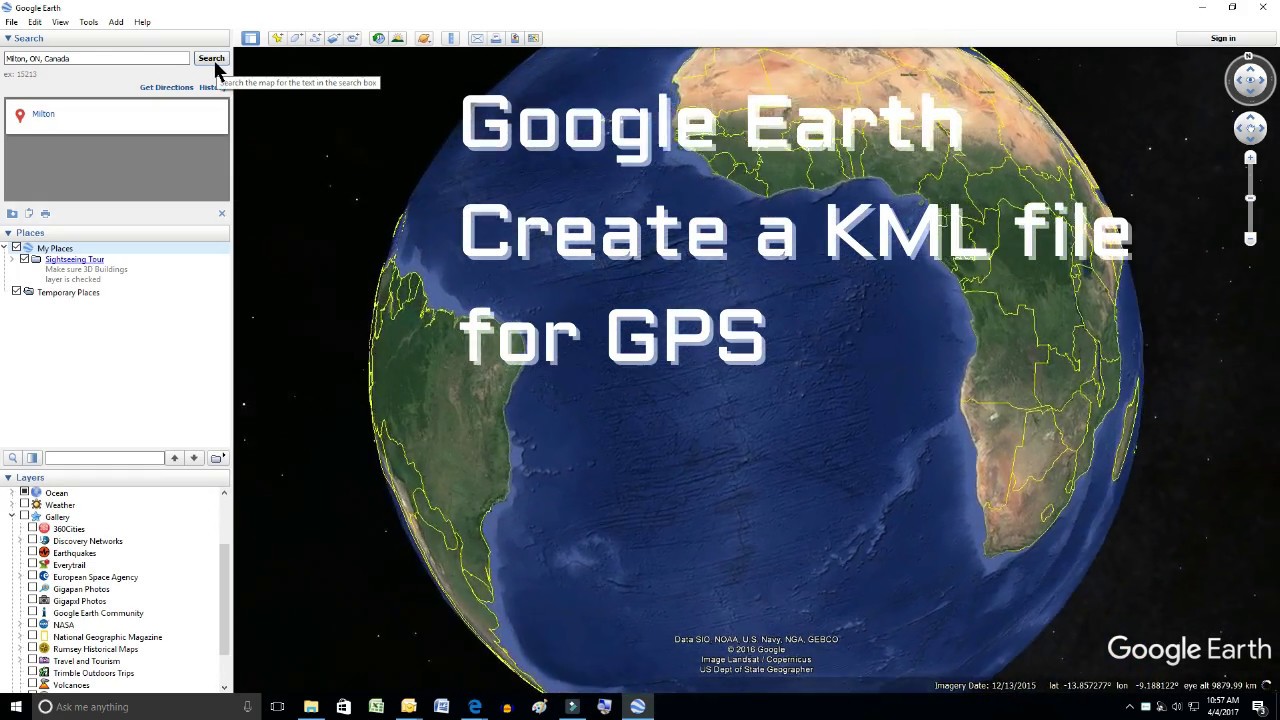Uncheck the Sightseeing Tour checkbox
Screen dimensions: 1280x720
[x=24, y=259]
